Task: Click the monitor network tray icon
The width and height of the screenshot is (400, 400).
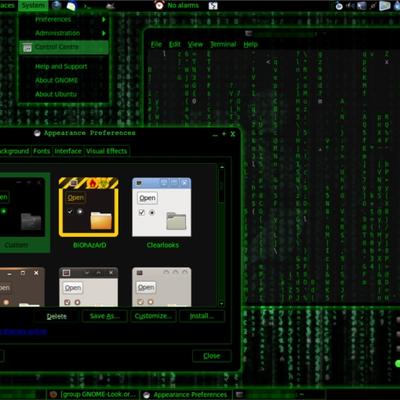Action: coord(362,6)
